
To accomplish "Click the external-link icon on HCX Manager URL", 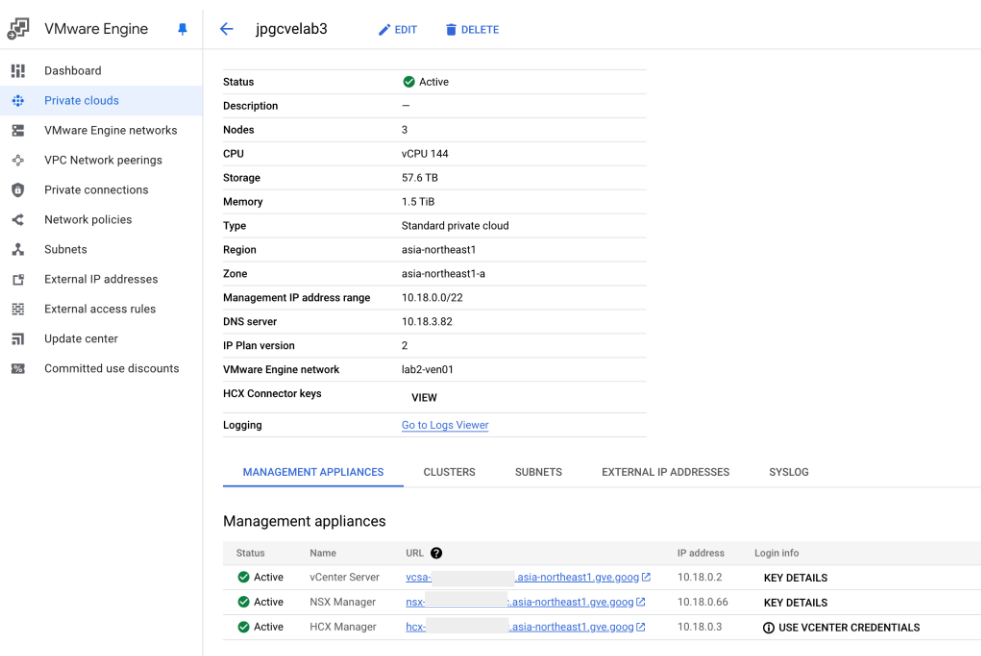I will tap(641, 627).
